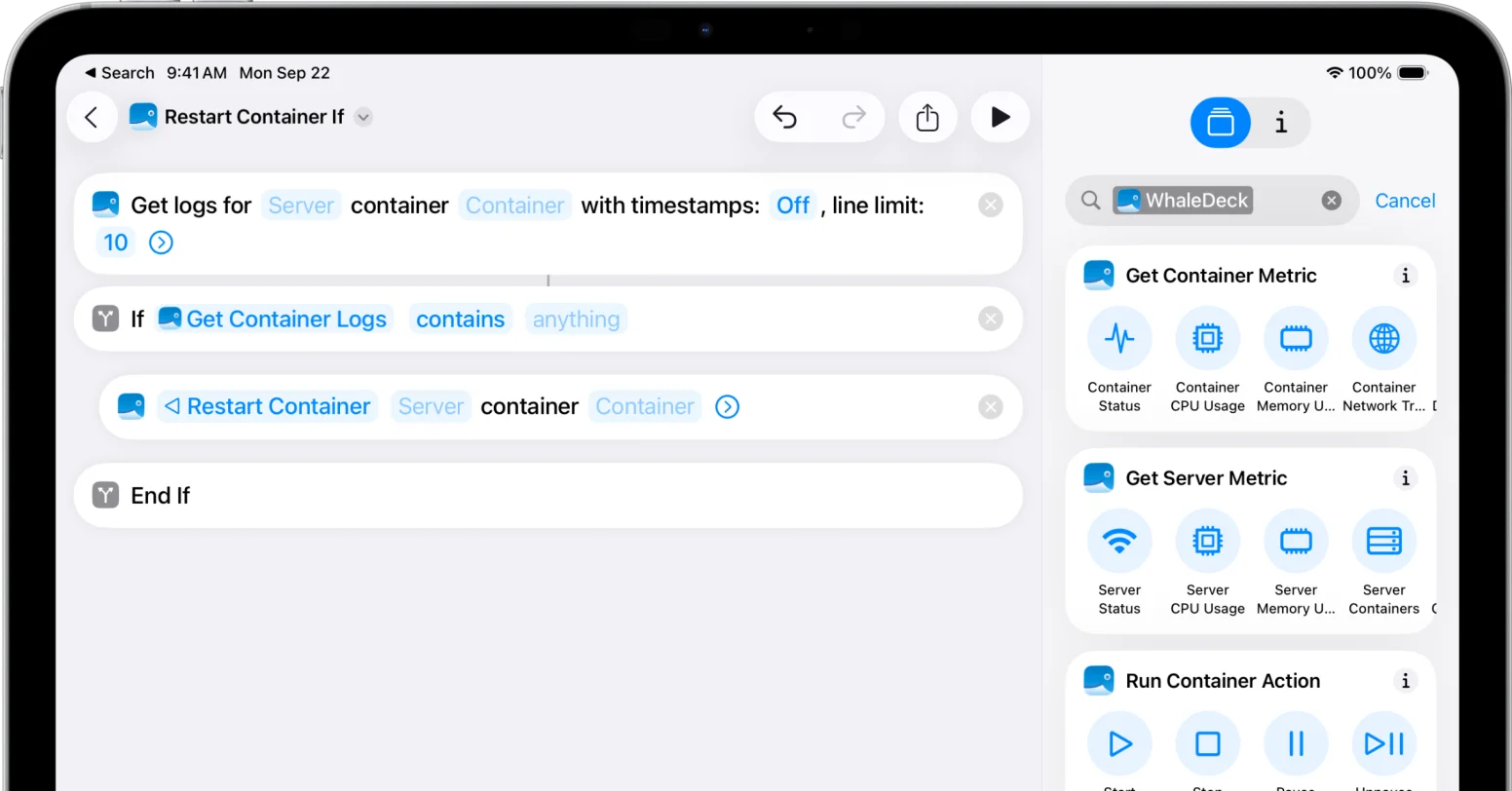This screenshot has width=1512, height=791.
Task: Toggle the timestamps Off setting
Action: 793,205
